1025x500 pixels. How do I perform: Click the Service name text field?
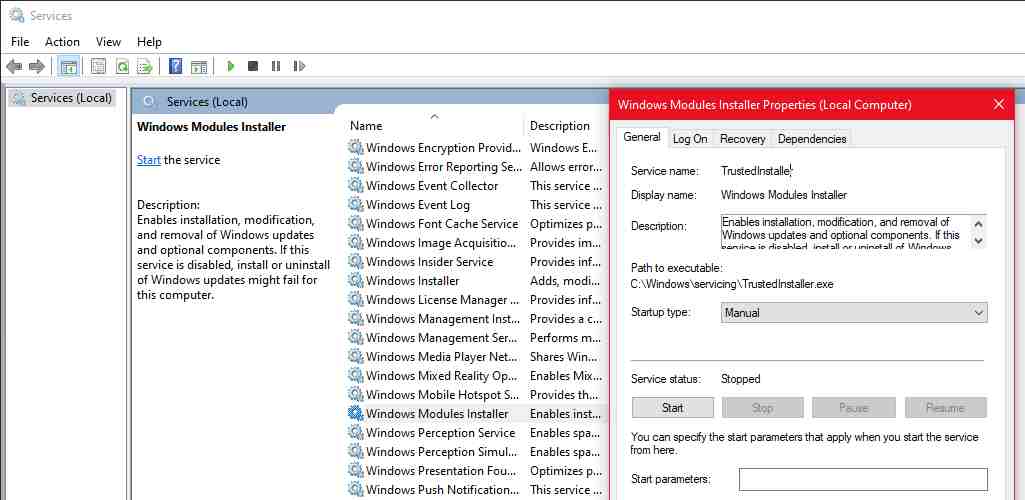[x=756, y=171]
